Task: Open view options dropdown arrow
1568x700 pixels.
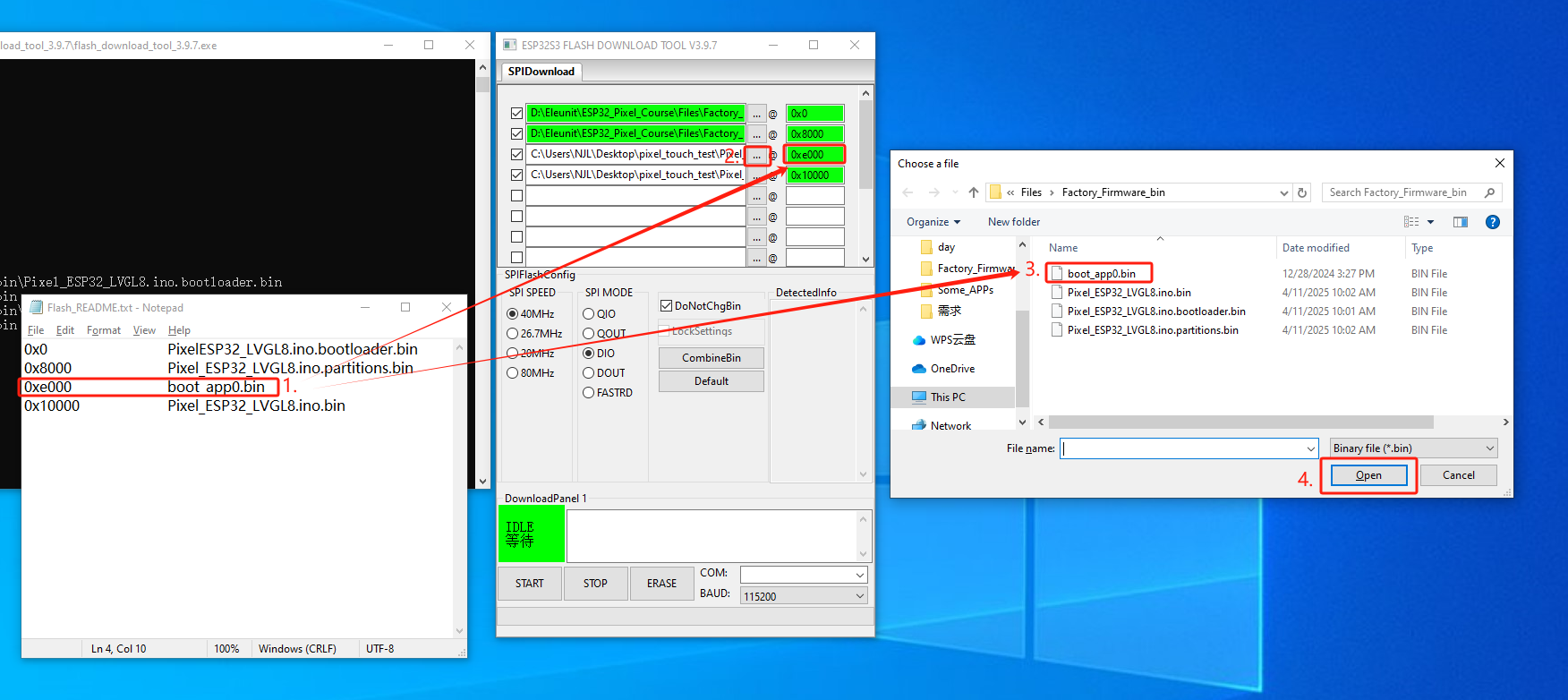Action: point(1430,222)
